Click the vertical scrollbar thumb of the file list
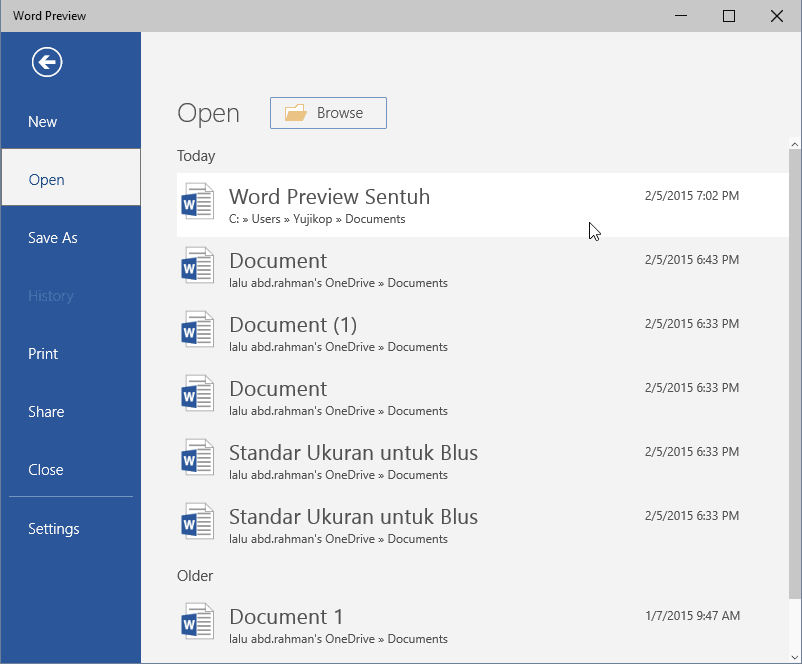The image size is (802, 664). point(794,373)
